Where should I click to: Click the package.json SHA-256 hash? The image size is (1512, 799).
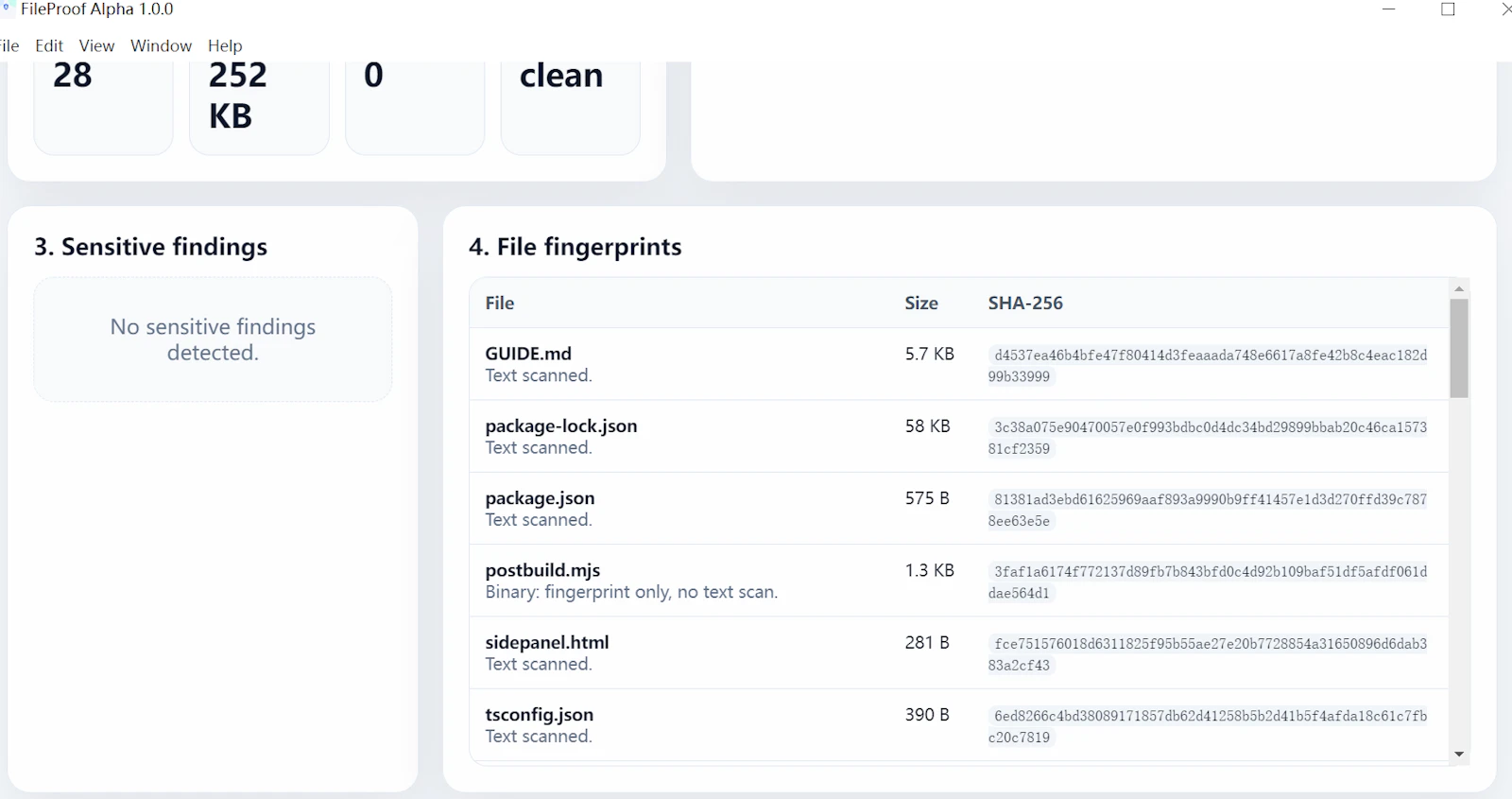coord(1210,510)
